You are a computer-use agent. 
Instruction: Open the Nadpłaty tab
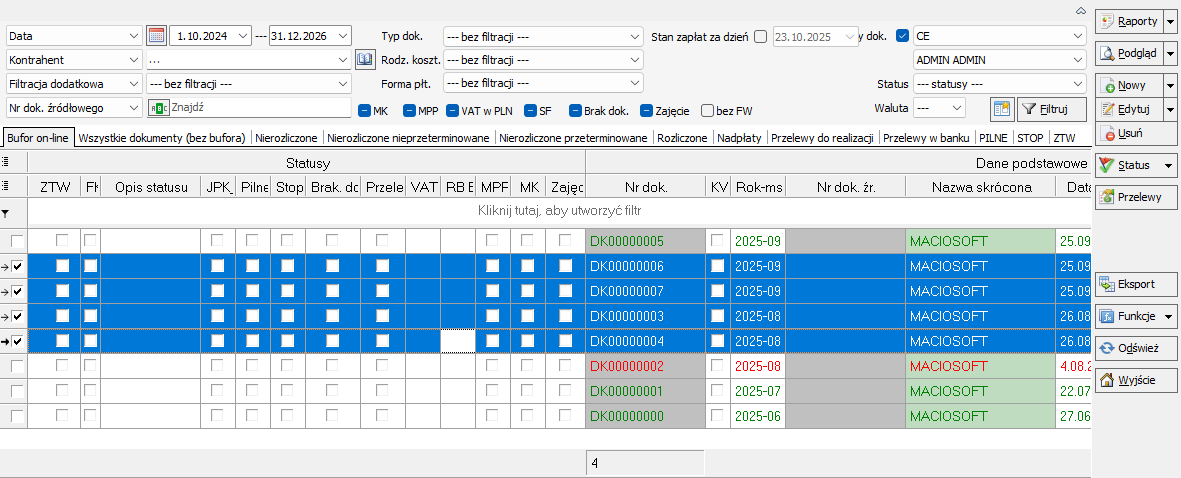click(x=740, y=138)
